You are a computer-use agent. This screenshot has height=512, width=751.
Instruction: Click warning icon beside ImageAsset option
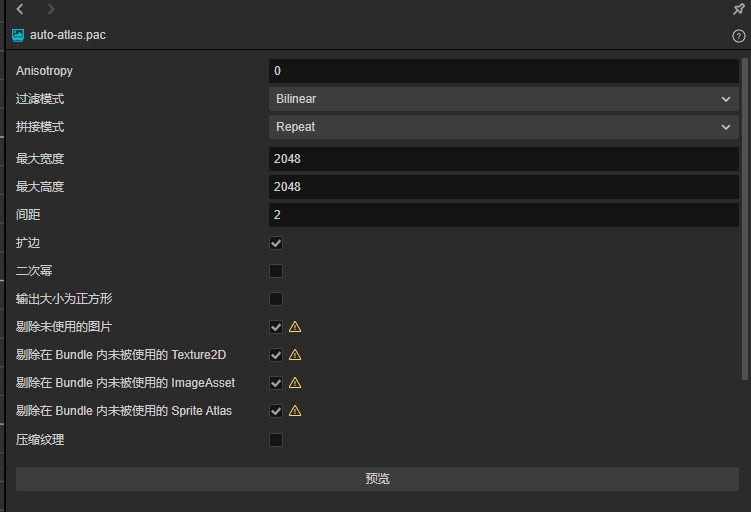point(295,383)
